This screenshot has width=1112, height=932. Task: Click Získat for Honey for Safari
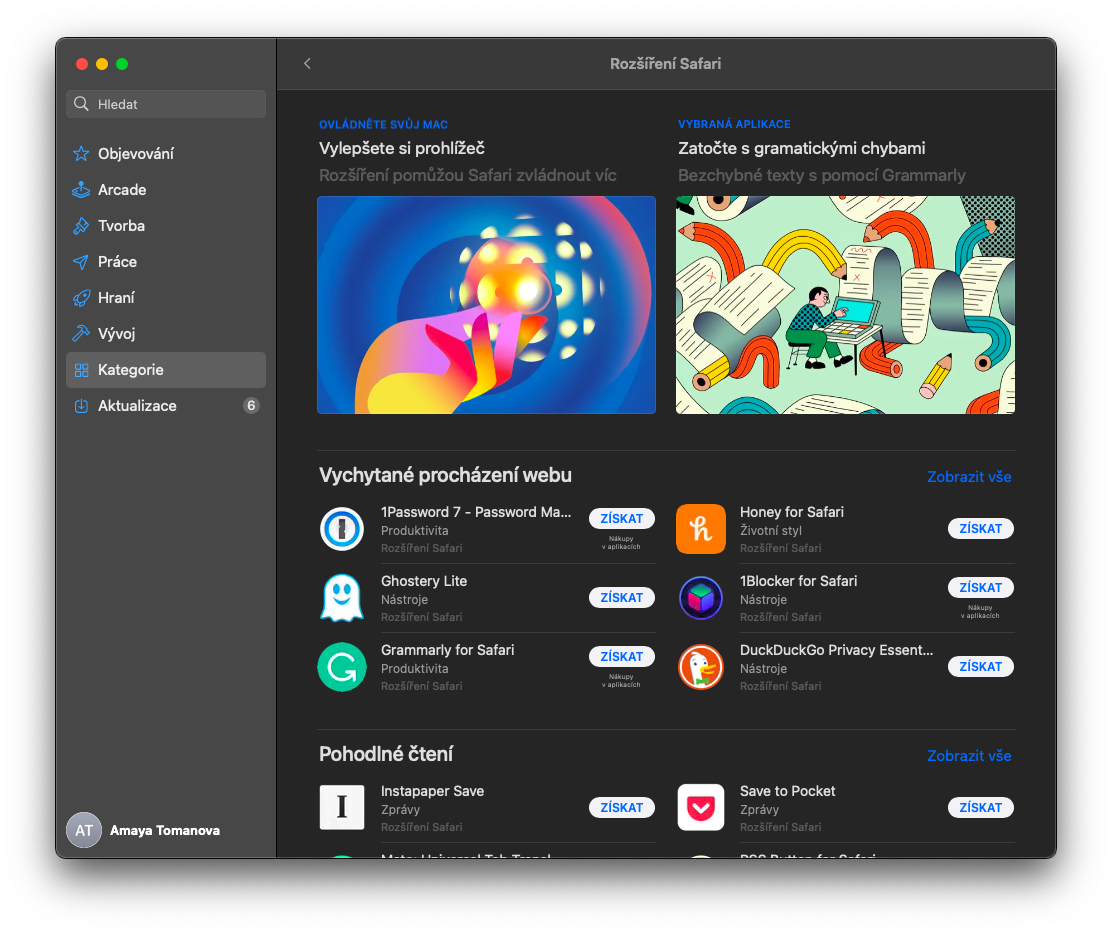(980, 528)
